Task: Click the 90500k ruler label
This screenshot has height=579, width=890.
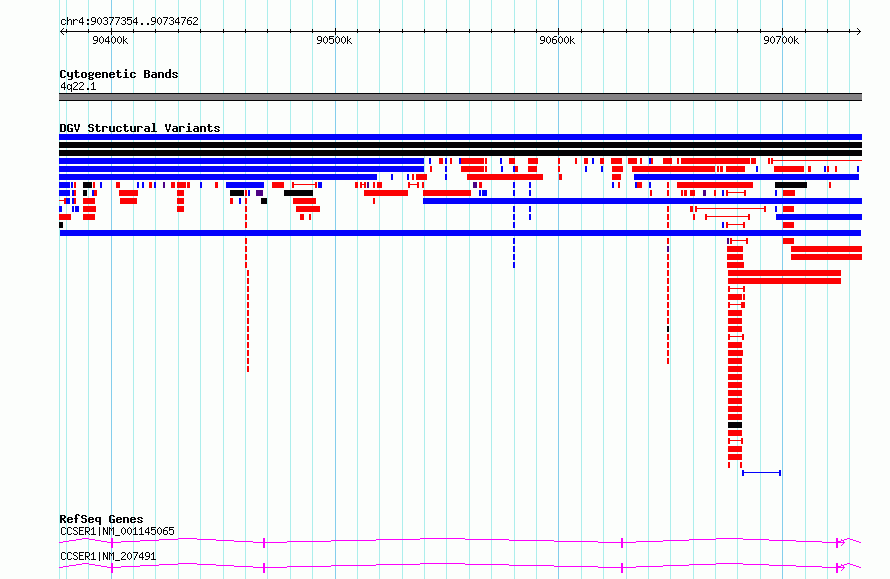Action: click(x=334, y=40)
